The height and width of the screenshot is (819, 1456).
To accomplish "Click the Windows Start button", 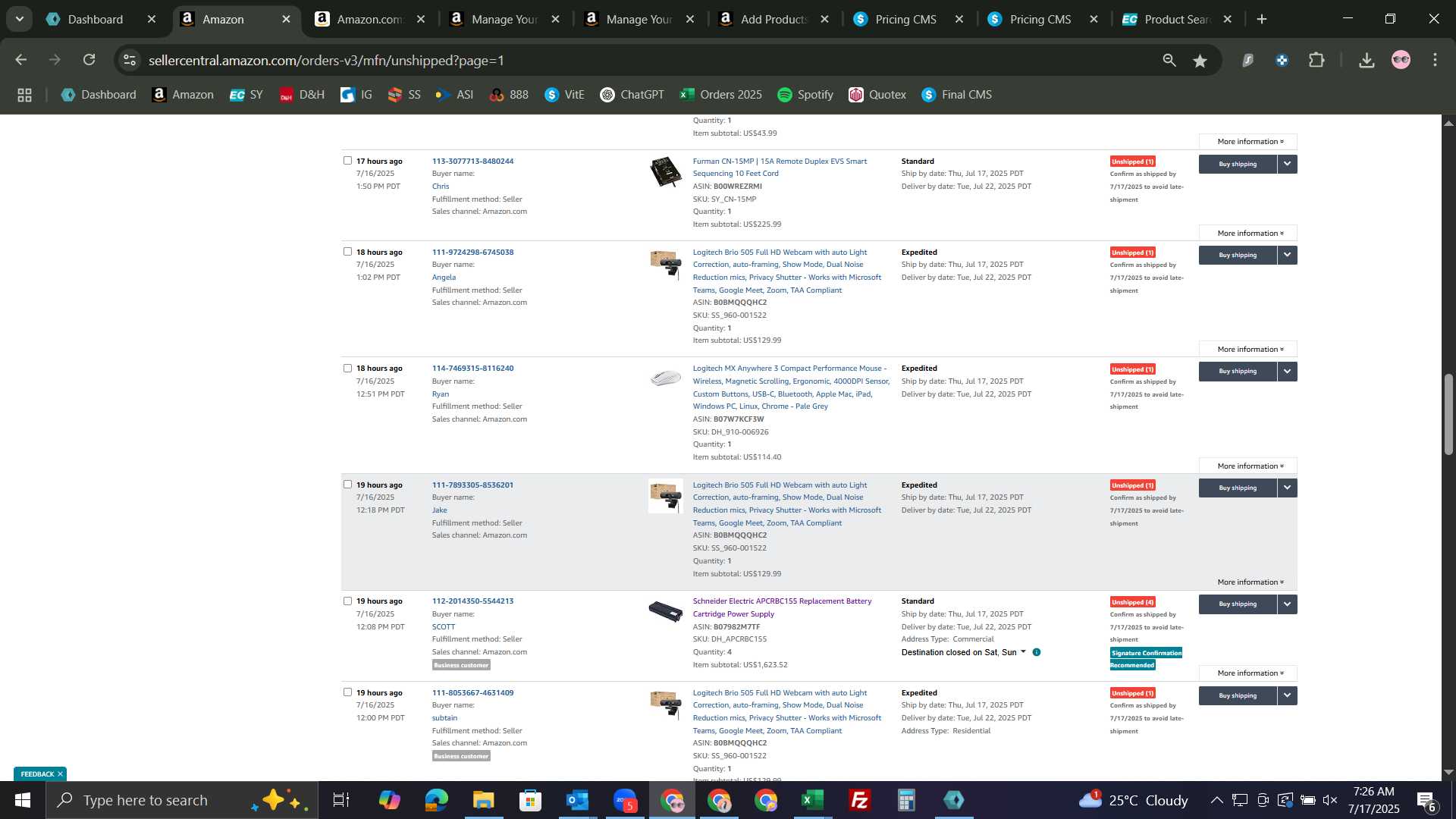I will (x=23, y=800).
